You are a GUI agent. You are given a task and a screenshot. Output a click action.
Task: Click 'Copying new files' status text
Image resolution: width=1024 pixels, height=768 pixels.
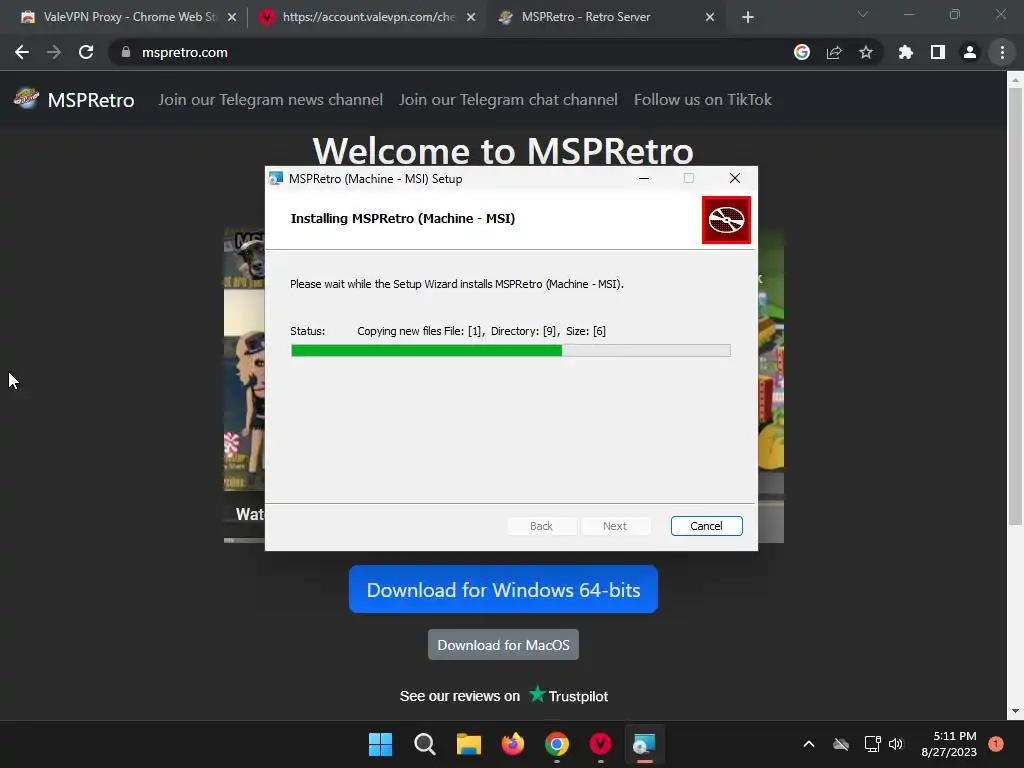click(x=481, y=331)
